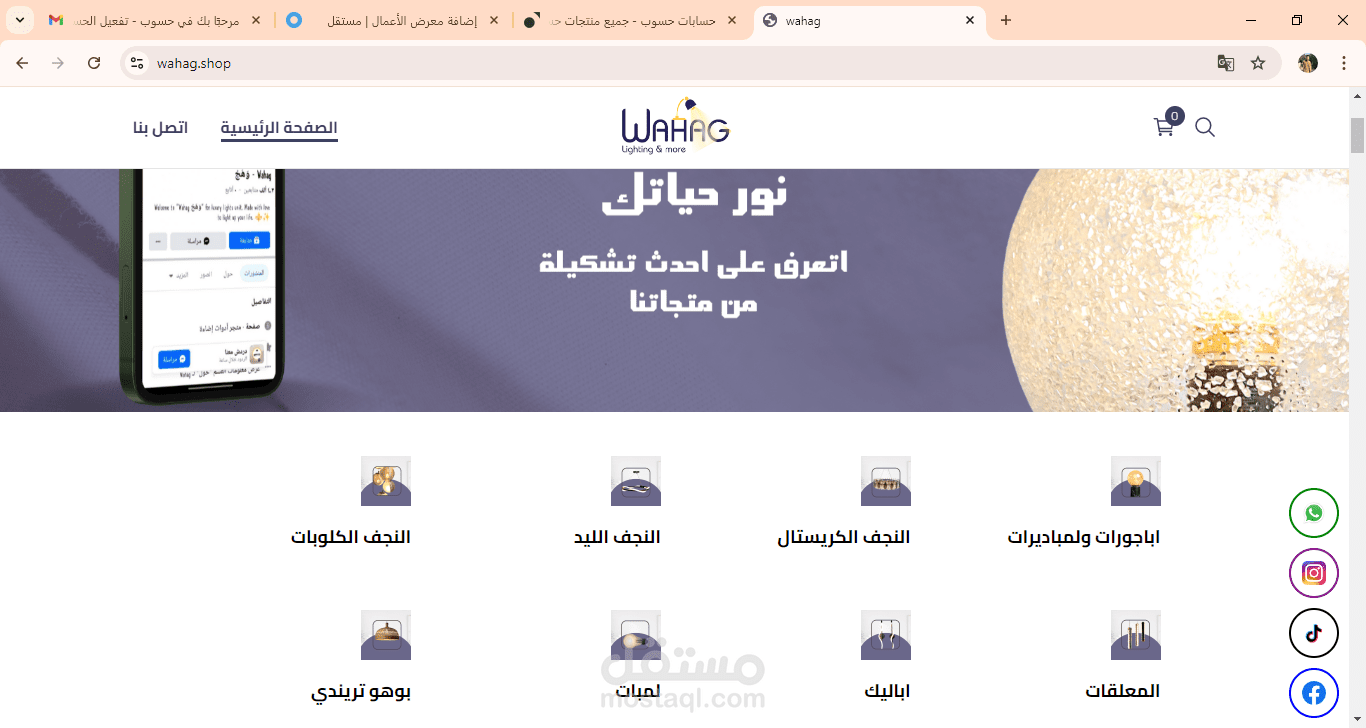Click the بوهو تريندي category link
The height and width of the screenshot is (728, 1366).
tap(361, 691)
